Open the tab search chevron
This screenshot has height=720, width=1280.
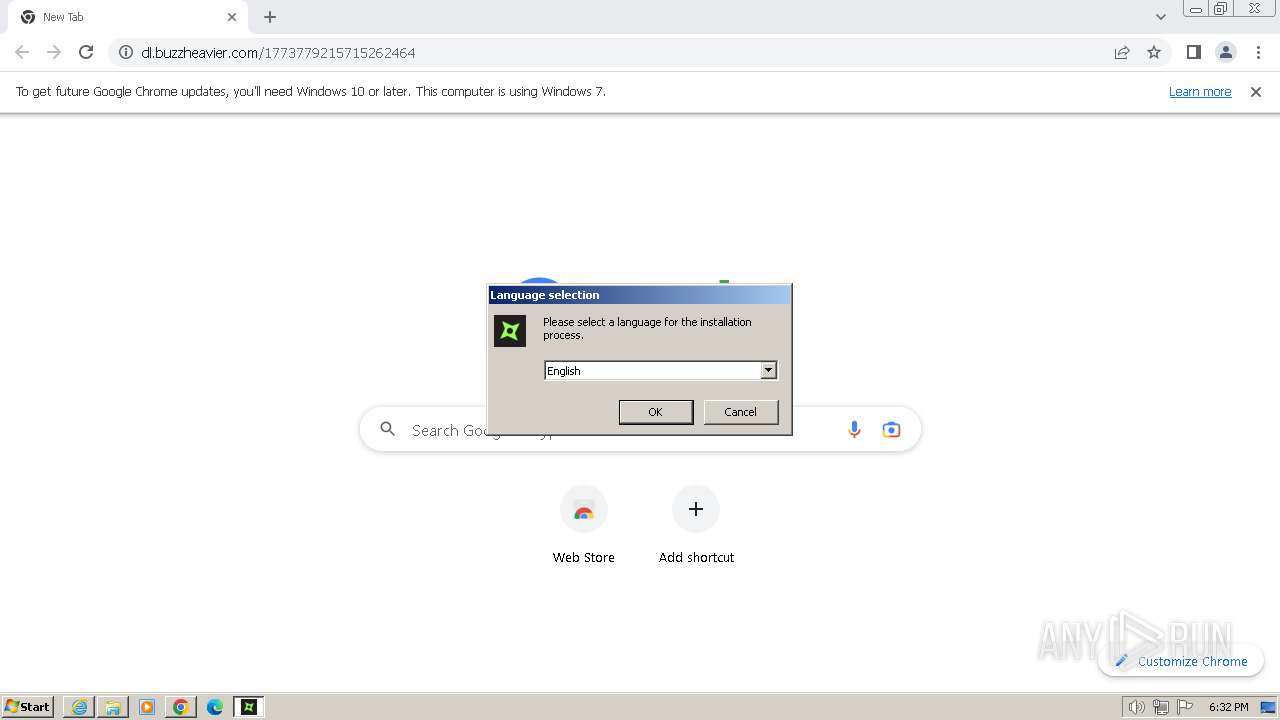point(1160,17)
